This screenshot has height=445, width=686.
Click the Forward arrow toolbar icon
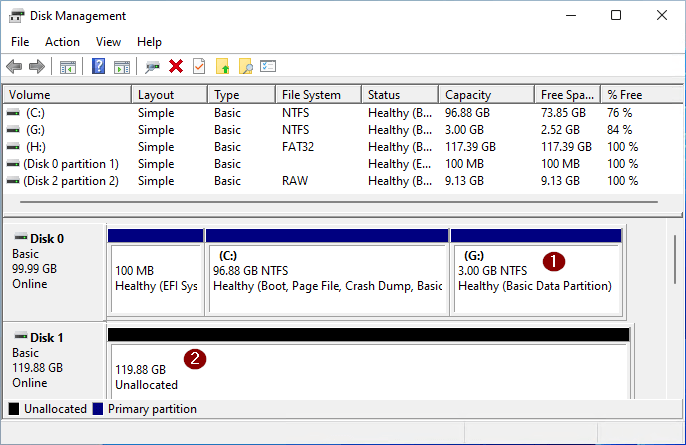point(37,66)
